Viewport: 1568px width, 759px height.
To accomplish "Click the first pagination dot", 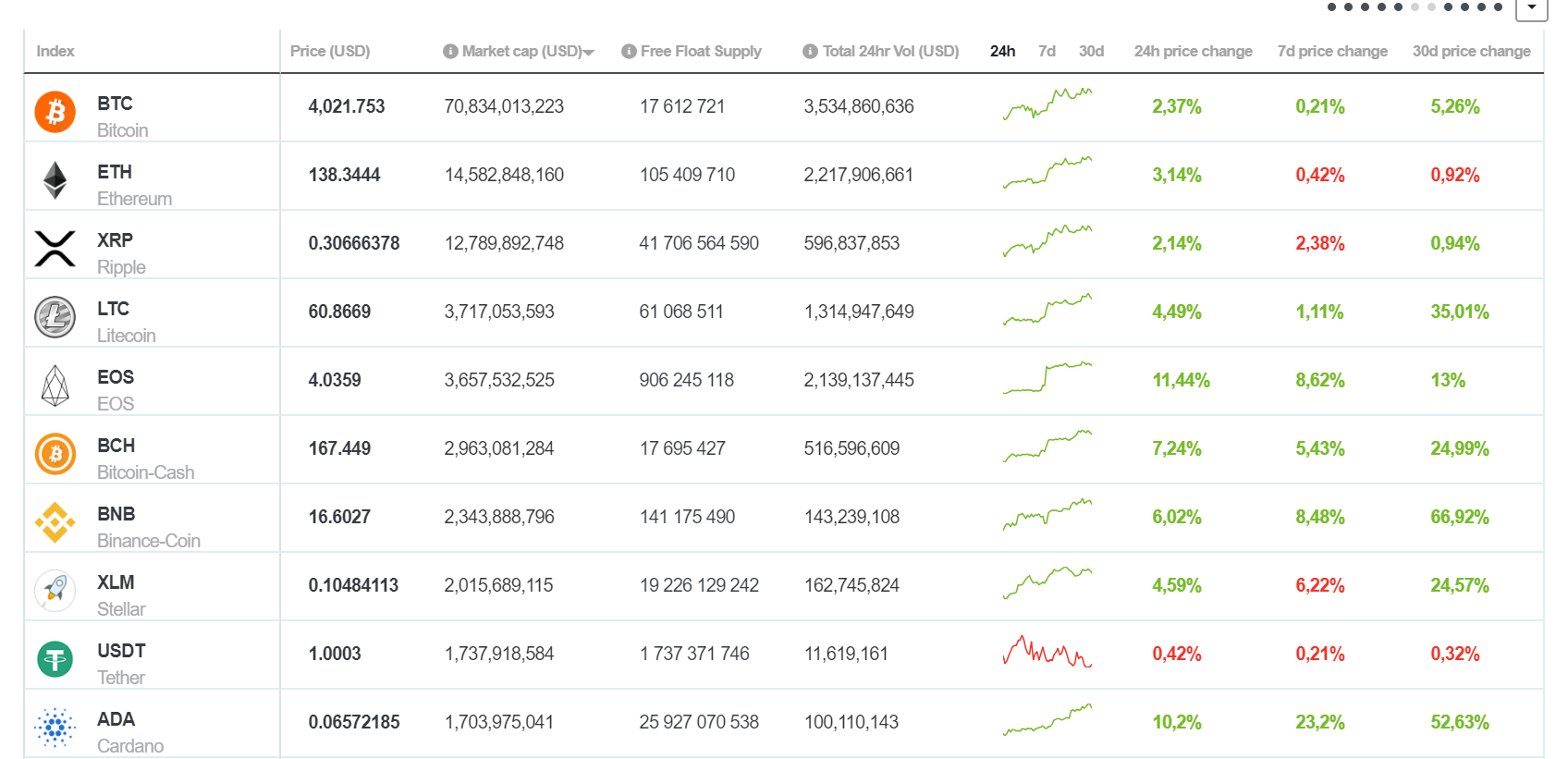I will click(x=1331, y=6).
